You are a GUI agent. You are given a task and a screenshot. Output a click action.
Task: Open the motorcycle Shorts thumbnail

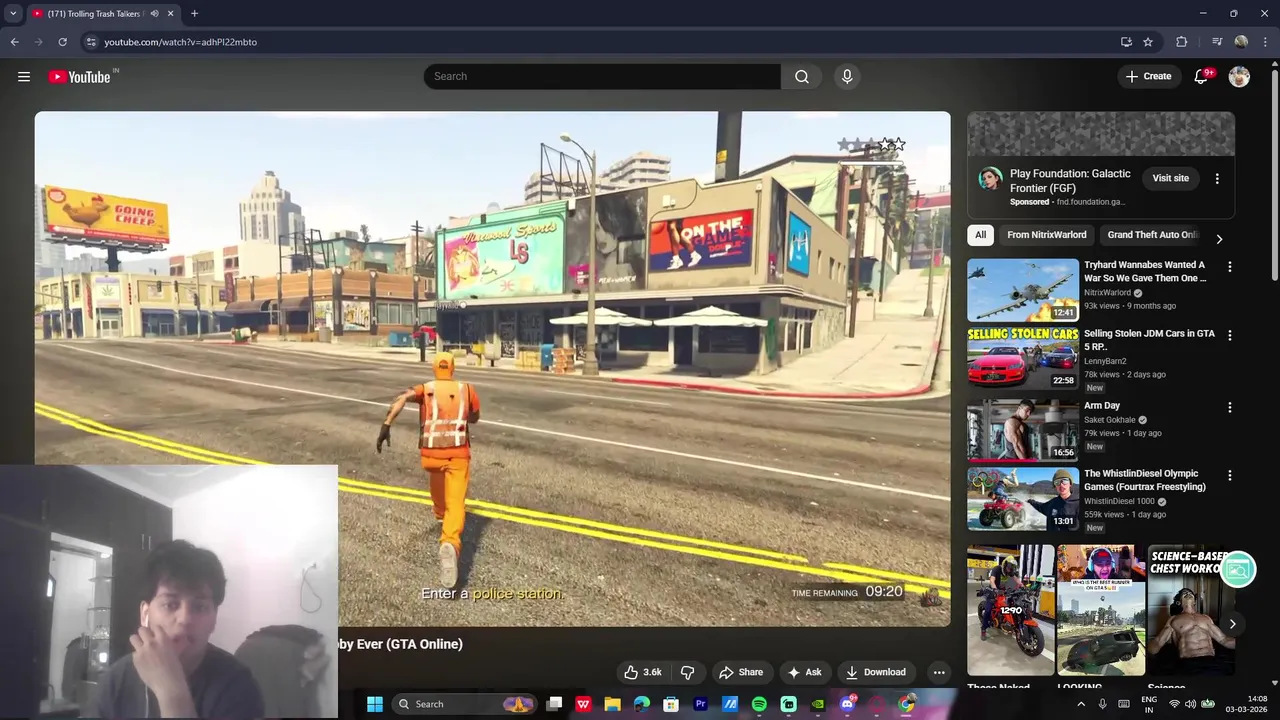pyautogui.click(x=1010, y=609)
